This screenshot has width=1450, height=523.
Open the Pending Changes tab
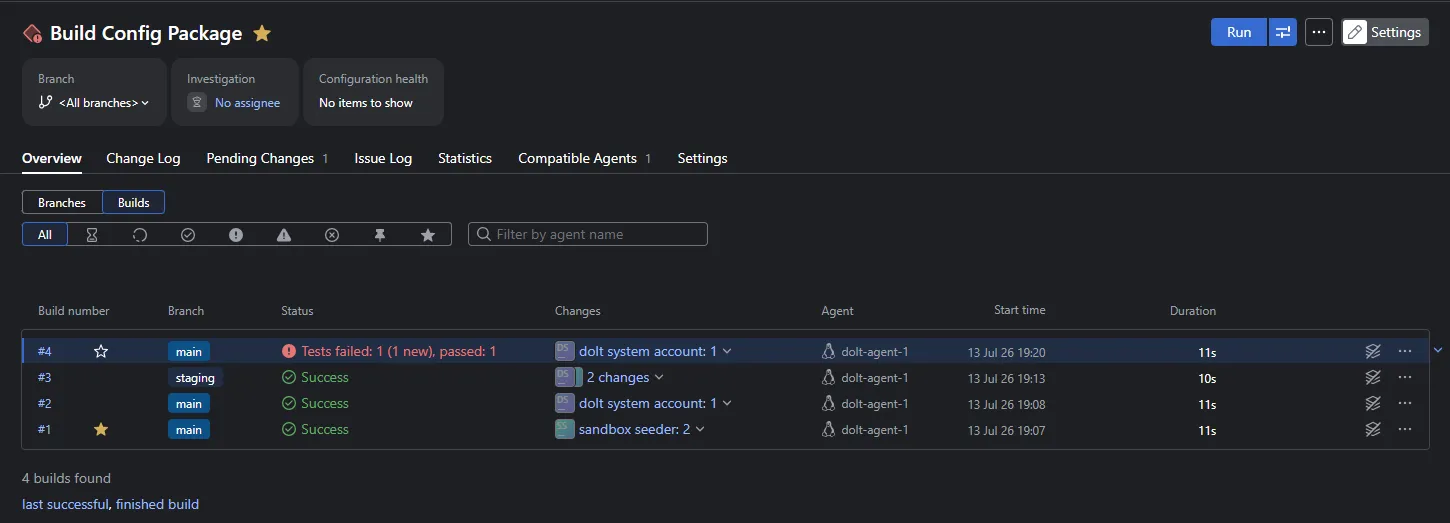point(267,158)
